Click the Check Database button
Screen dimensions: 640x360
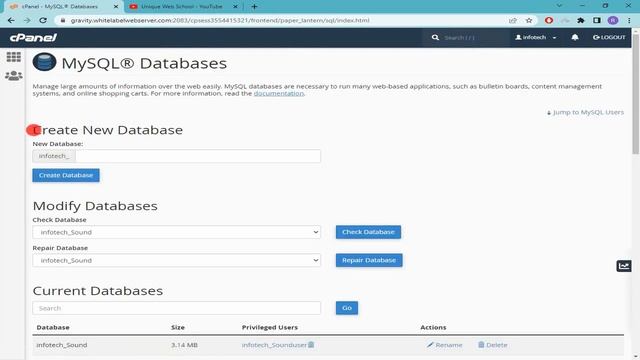pos(368,232)
